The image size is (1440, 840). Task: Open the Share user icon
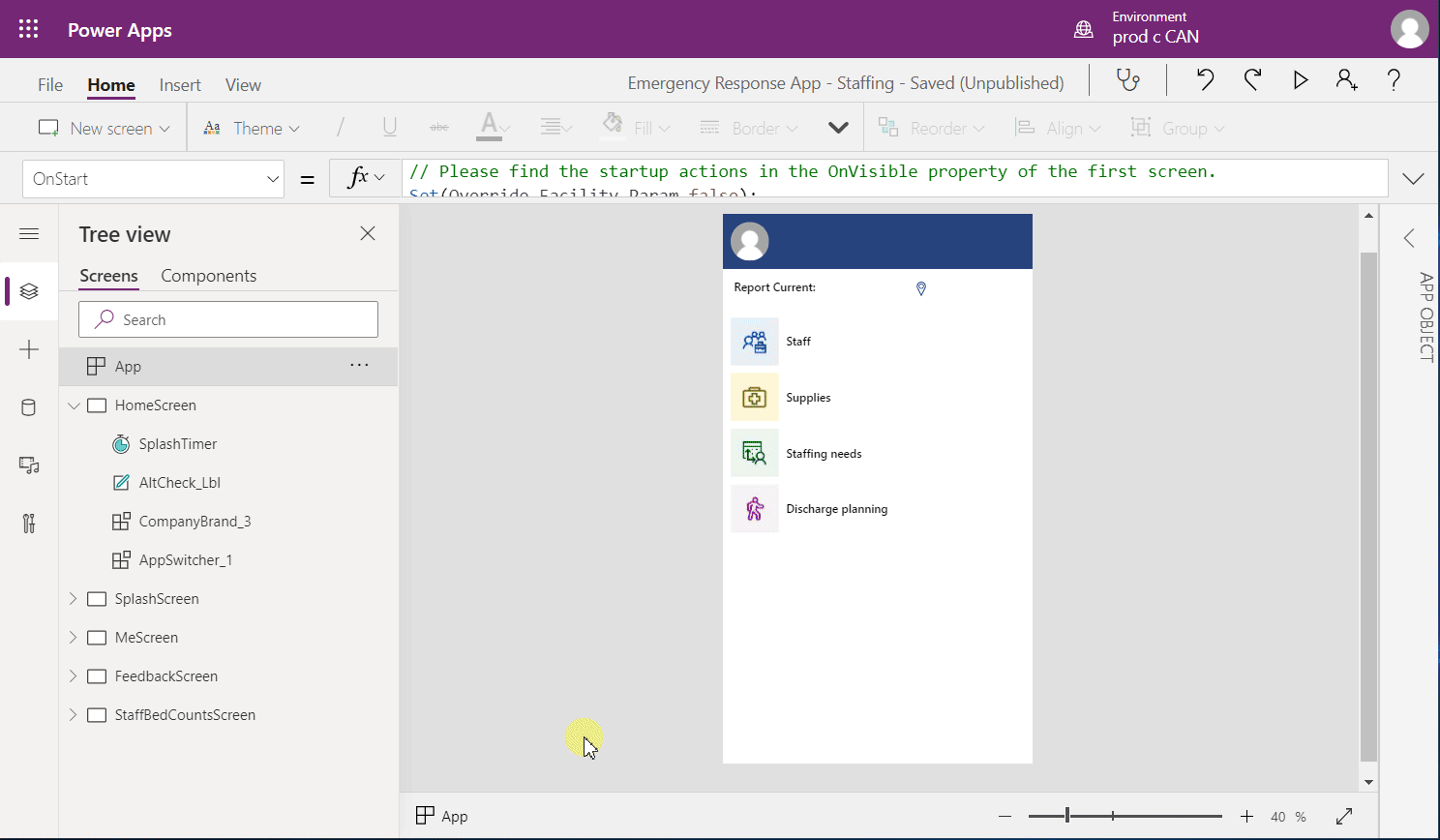1346,80
